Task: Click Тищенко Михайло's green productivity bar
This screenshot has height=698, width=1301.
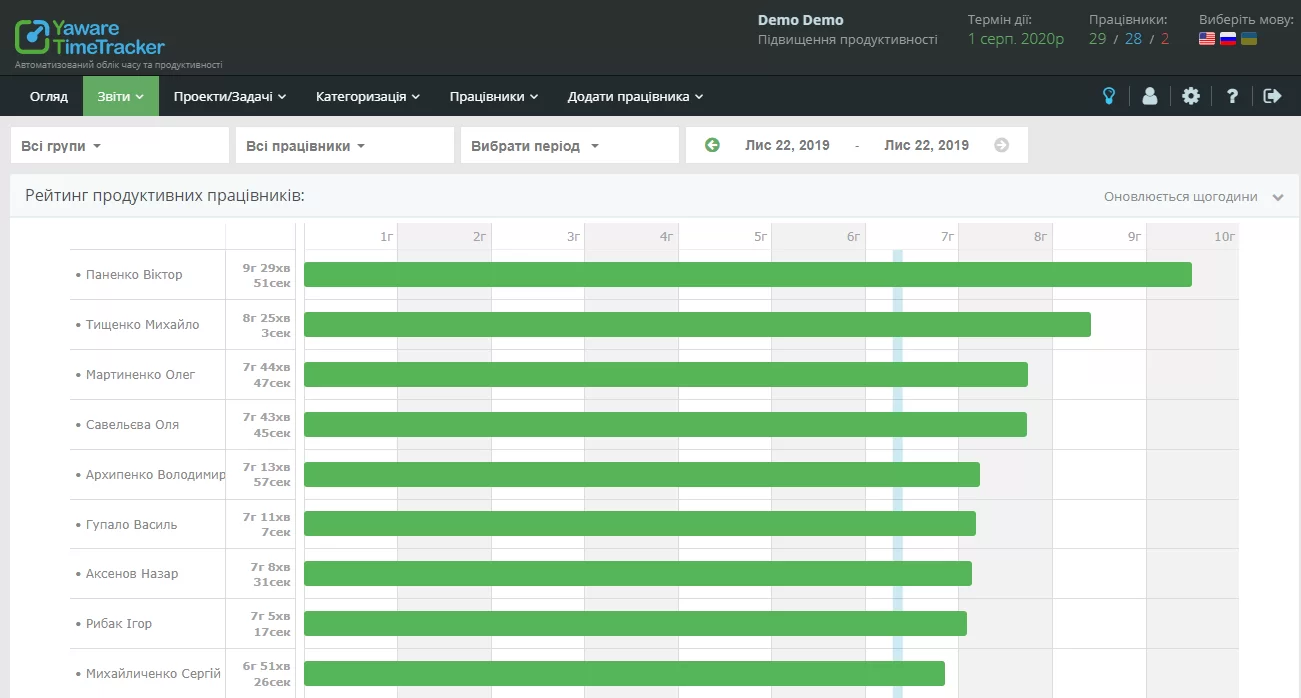Action: pos(697,324)
